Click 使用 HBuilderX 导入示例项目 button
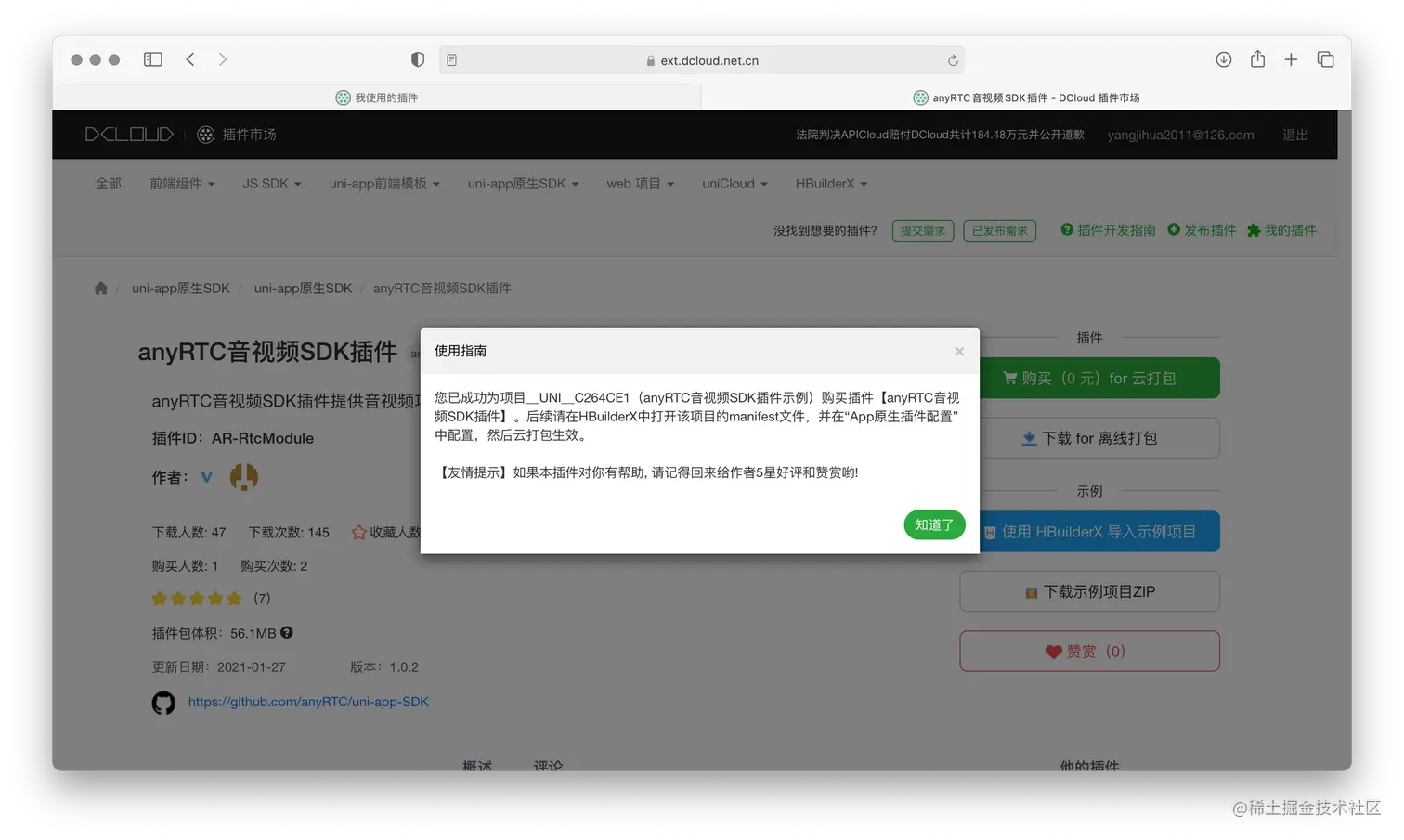The height and width of the screenshot is (840, 1404). 1099,532
